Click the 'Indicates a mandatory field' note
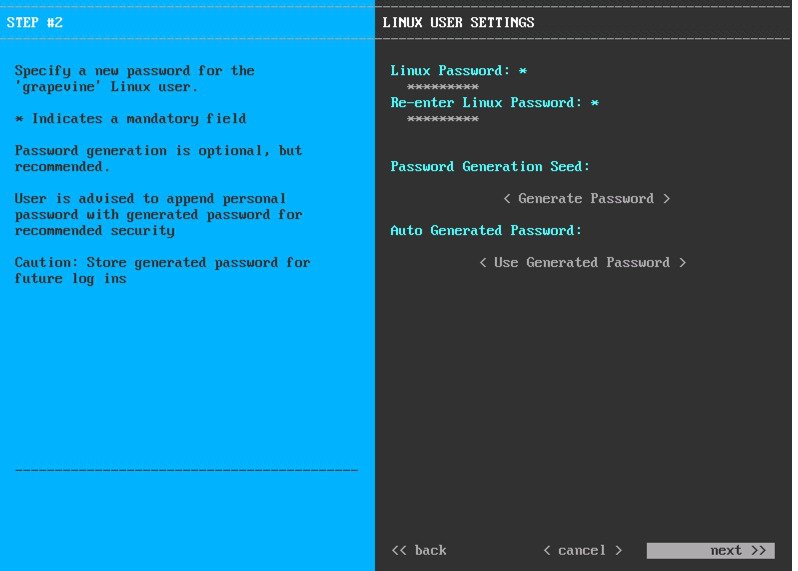 [131, 119]
